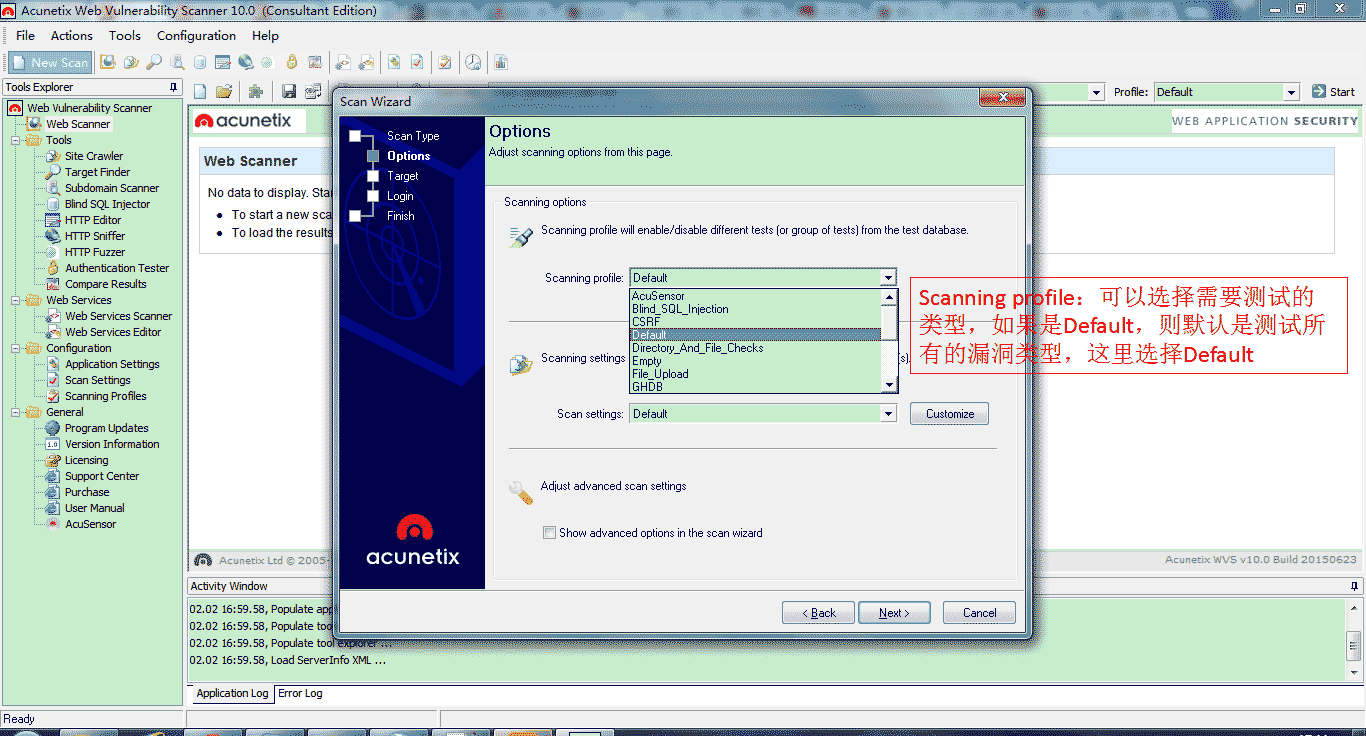
Task: Toggle the Web Scanner selection in Tools Explorer
Action: [78, 123]
